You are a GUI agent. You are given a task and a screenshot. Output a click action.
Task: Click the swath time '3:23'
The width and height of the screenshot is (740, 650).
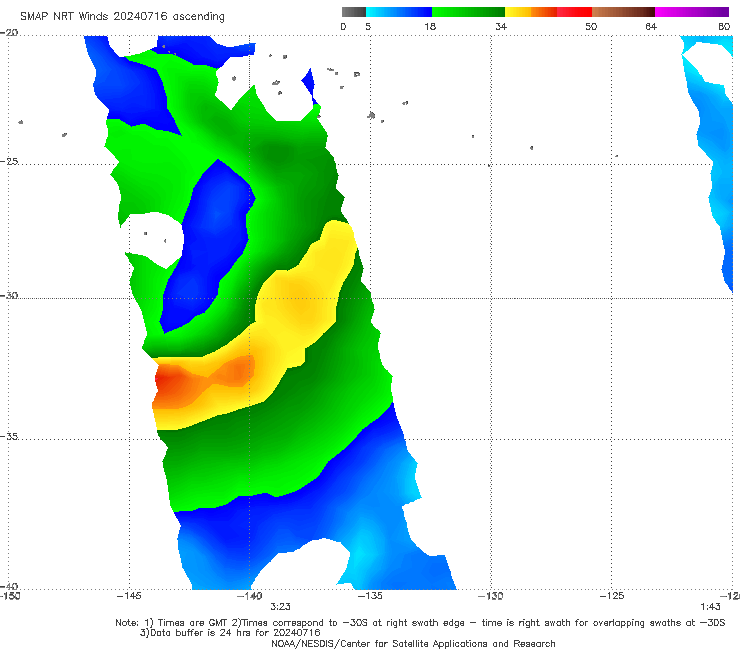pos(280,607)
